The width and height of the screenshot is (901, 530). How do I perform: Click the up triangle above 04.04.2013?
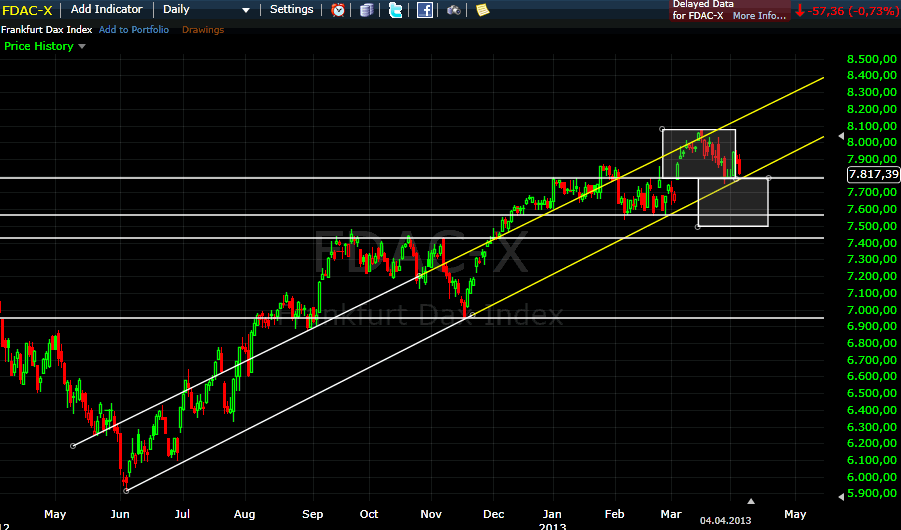click(750, 501)
